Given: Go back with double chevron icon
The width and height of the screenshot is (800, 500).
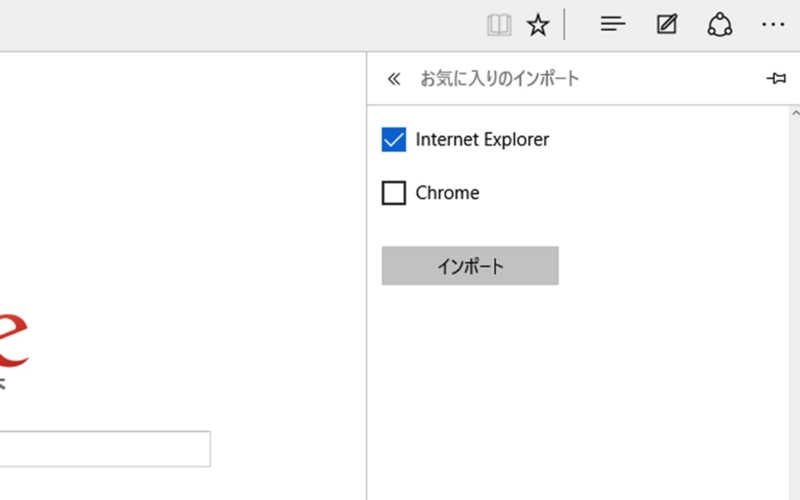Looking at the screenshot, I should click(x=393, y=79).
